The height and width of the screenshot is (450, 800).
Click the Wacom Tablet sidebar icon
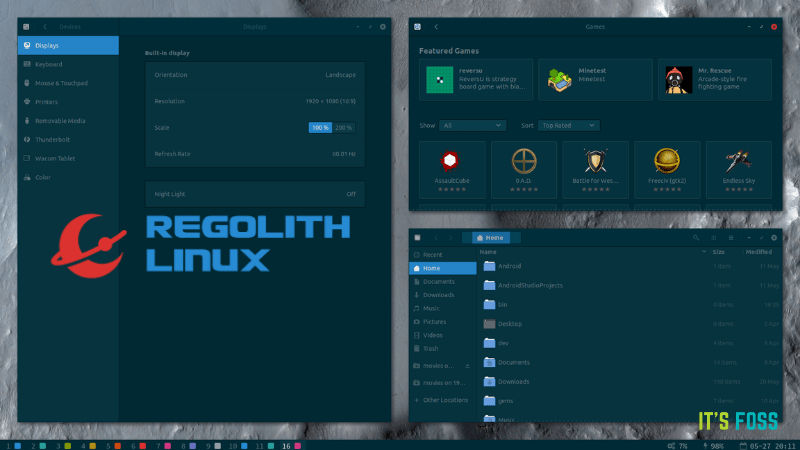(27, 158)
